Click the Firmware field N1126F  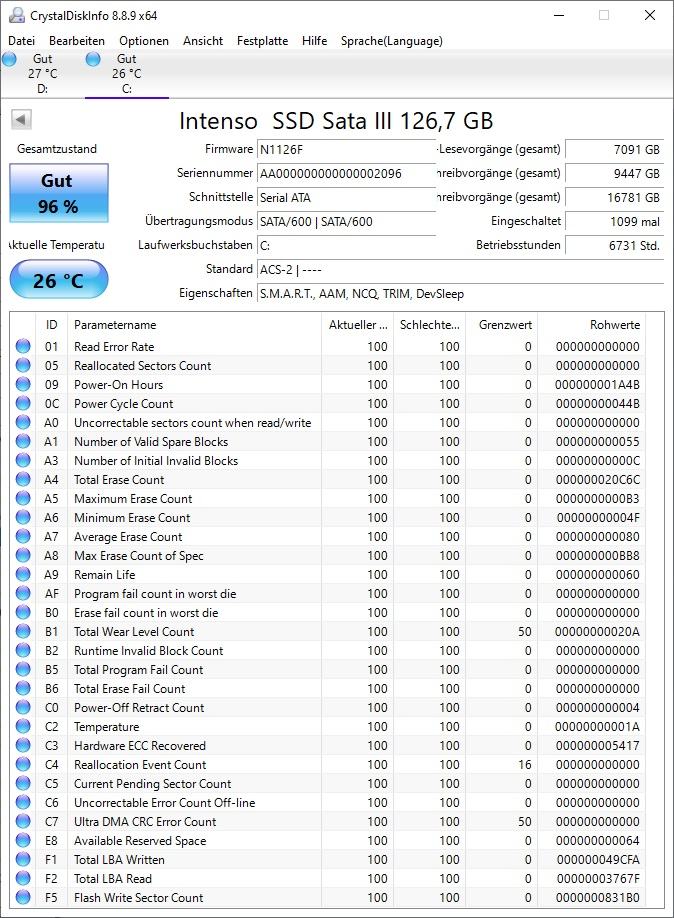pyautogui.click(x=346, y=149)
